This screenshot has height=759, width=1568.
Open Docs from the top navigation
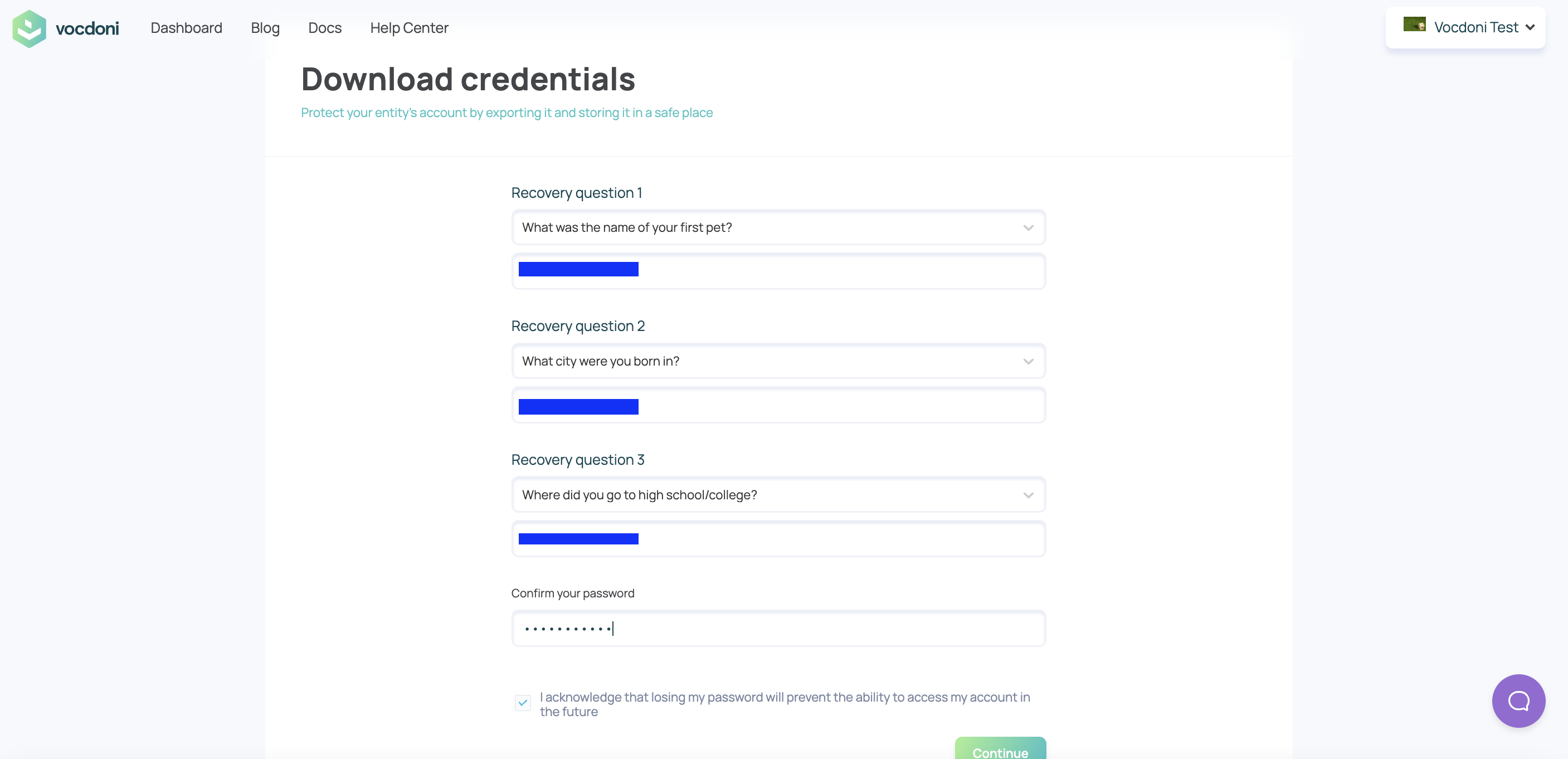(x=324, y=28)
